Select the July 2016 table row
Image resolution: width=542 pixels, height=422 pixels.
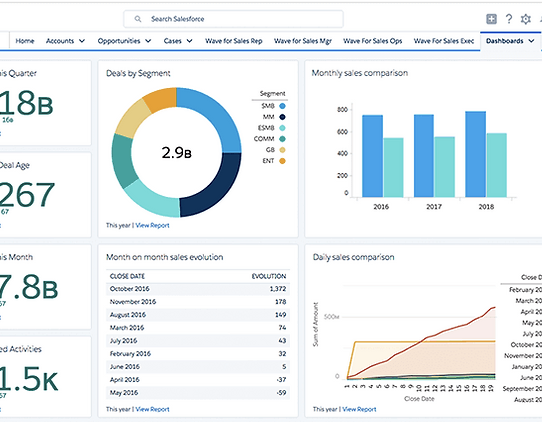[198, 341]
